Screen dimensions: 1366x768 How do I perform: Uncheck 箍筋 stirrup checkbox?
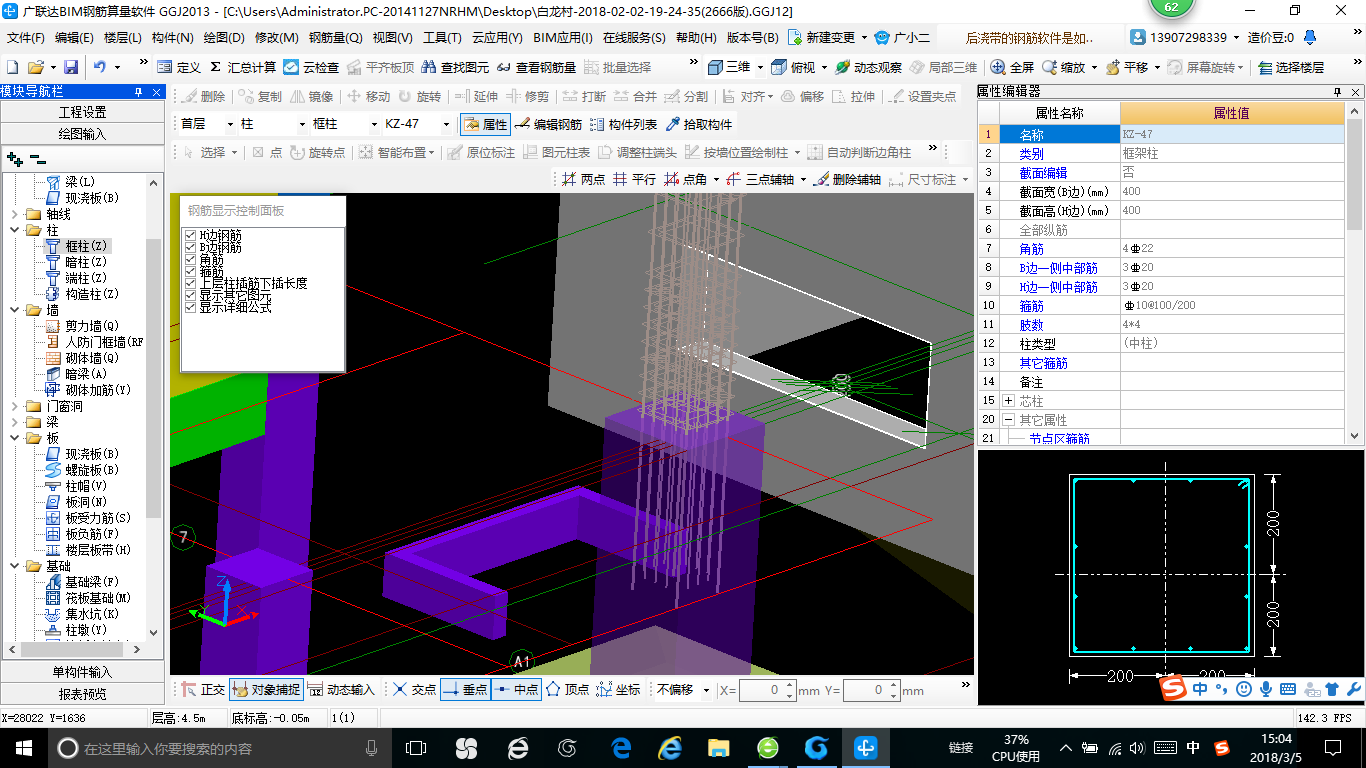pos(190,271)
